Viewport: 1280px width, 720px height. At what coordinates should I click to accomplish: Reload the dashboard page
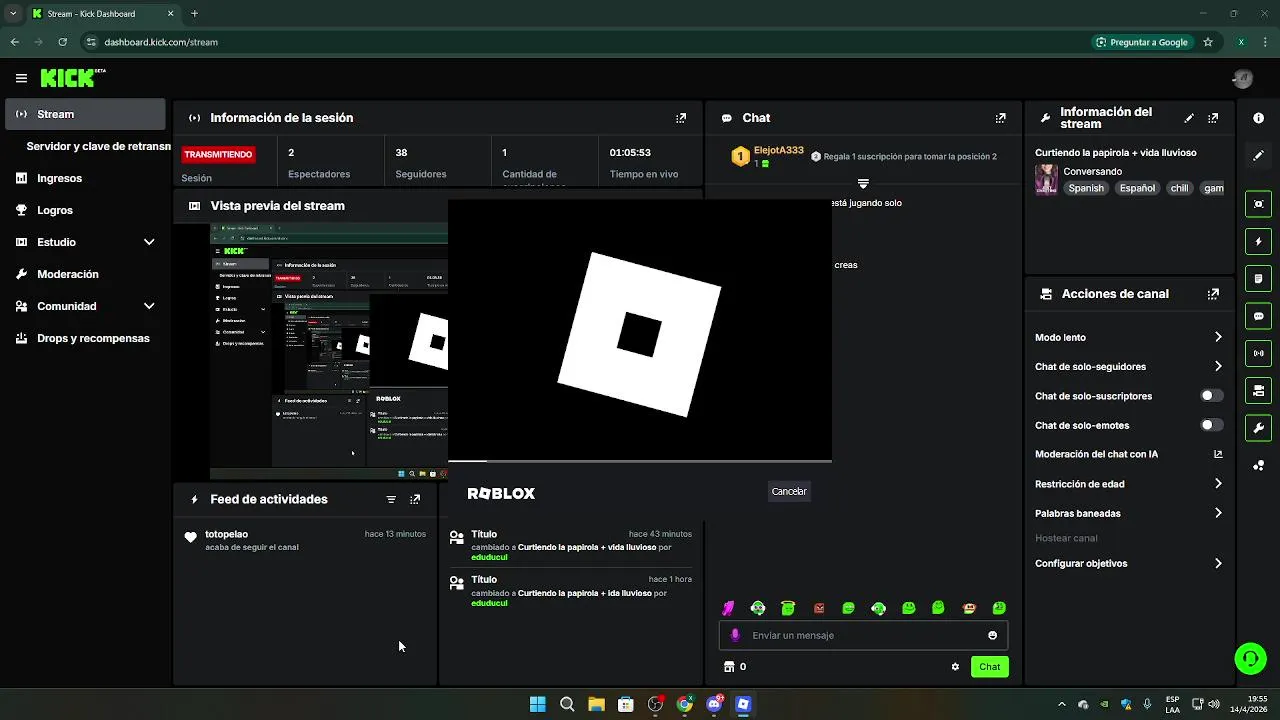tap(62, 42)
